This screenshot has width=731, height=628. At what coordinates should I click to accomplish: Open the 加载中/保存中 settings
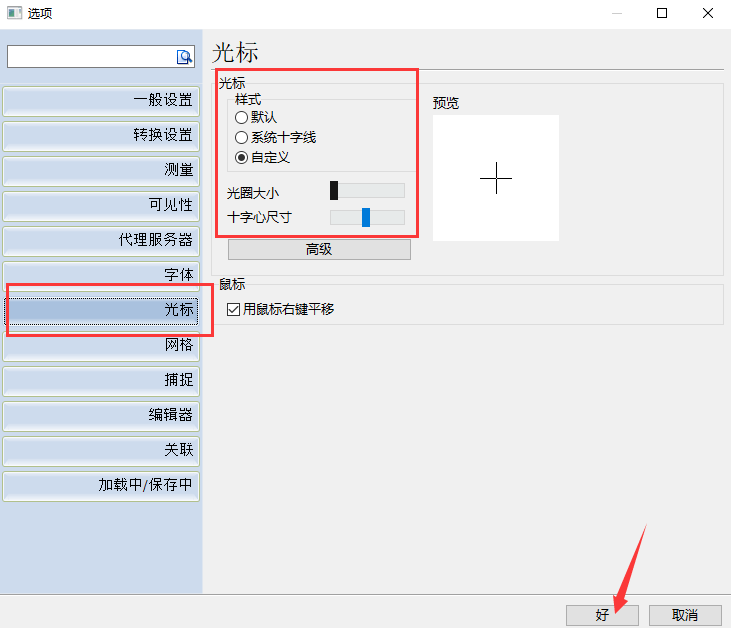coord(100,486)
